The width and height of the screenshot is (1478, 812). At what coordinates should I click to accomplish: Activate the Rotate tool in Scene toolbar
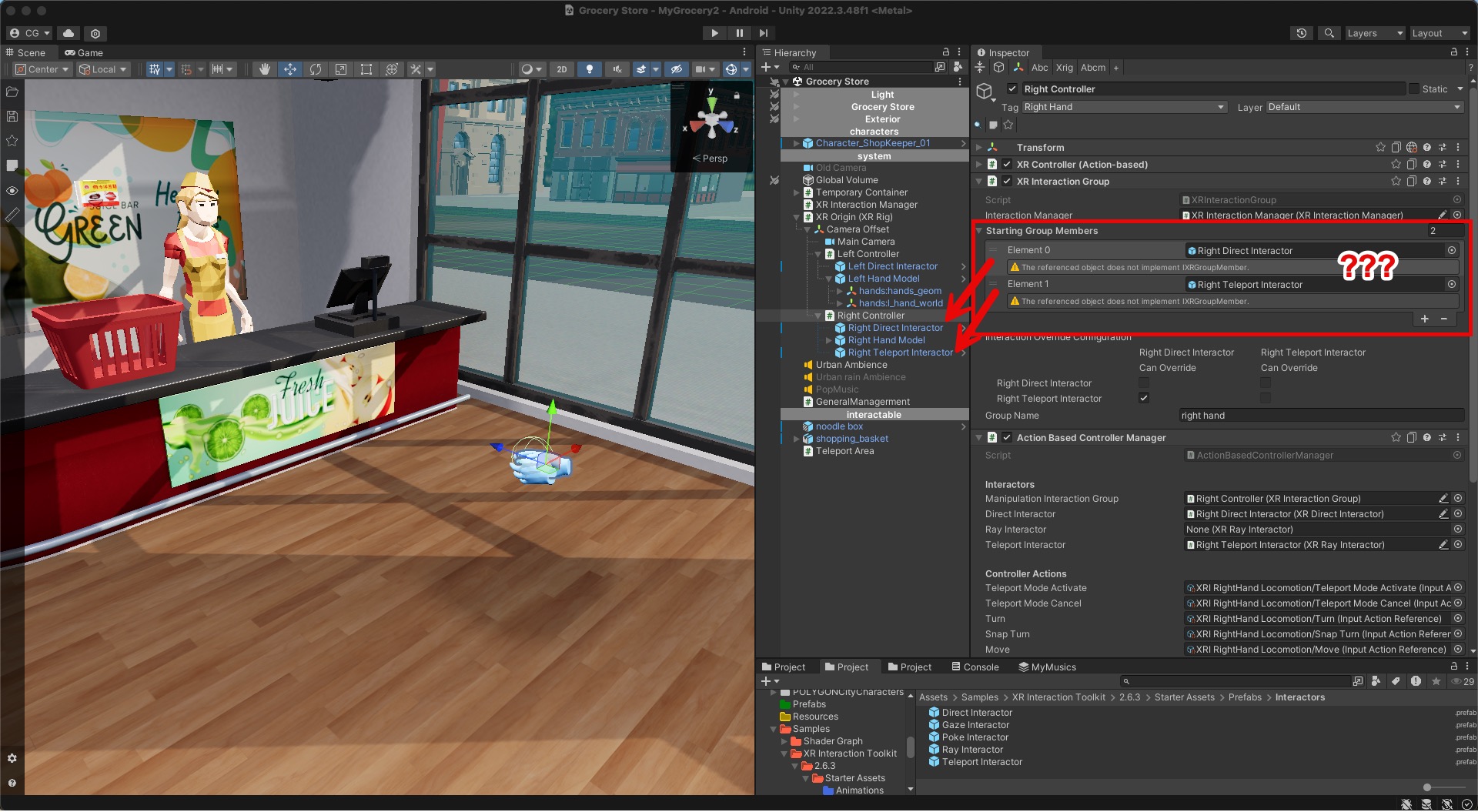coord(316,69)
